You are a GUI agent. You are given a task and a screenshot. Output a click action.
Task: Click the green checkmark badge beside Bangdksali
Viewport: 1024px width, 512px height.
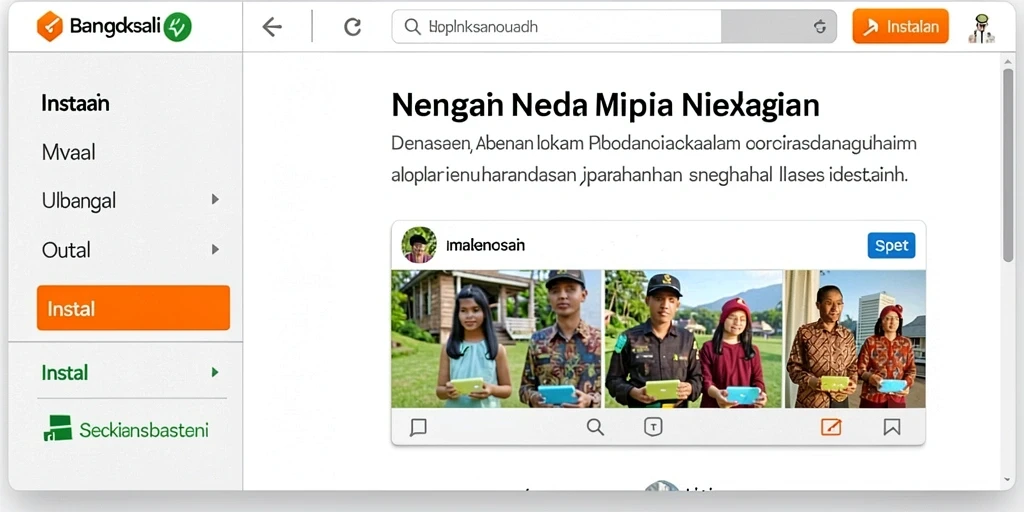(x=177, y=27)
